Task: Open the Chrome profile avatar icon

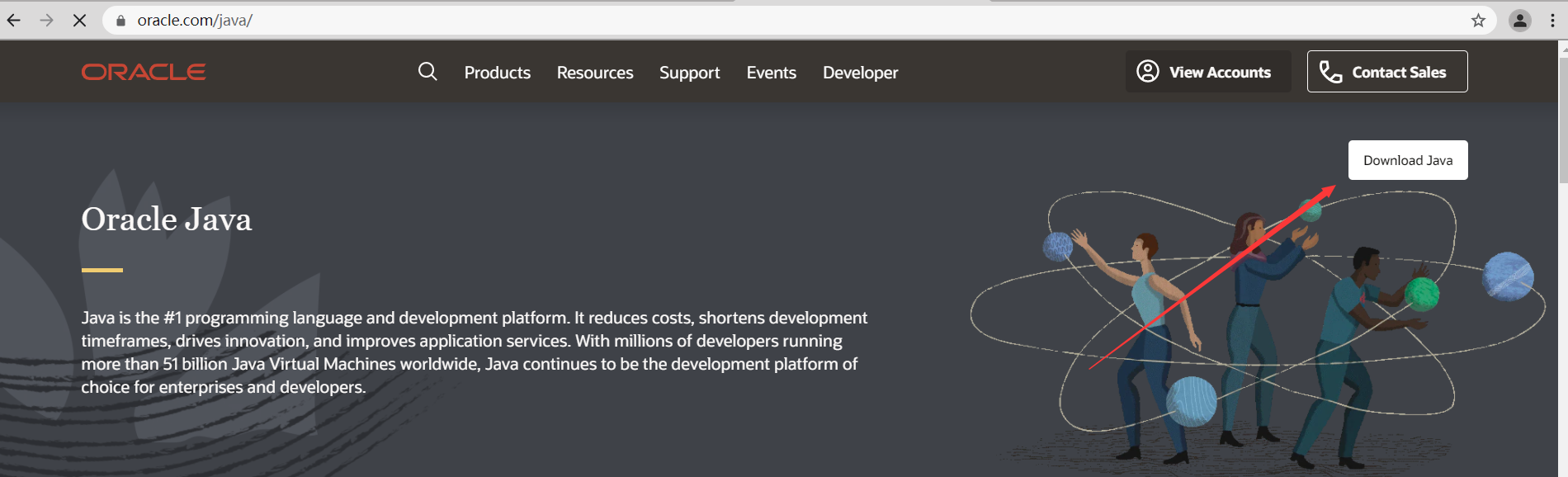Action: coord(1520,21)
